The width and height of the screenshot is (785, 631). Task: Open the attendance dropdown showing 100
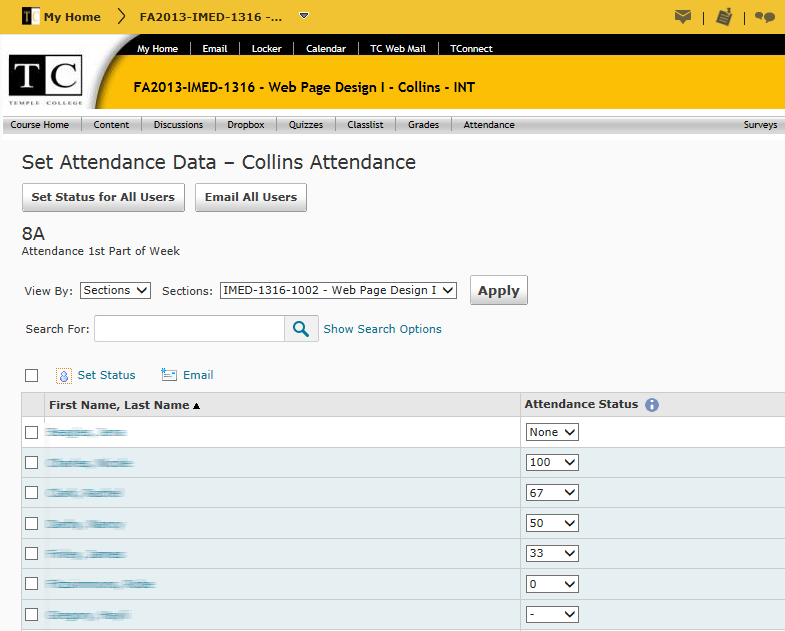coord(552,462)
